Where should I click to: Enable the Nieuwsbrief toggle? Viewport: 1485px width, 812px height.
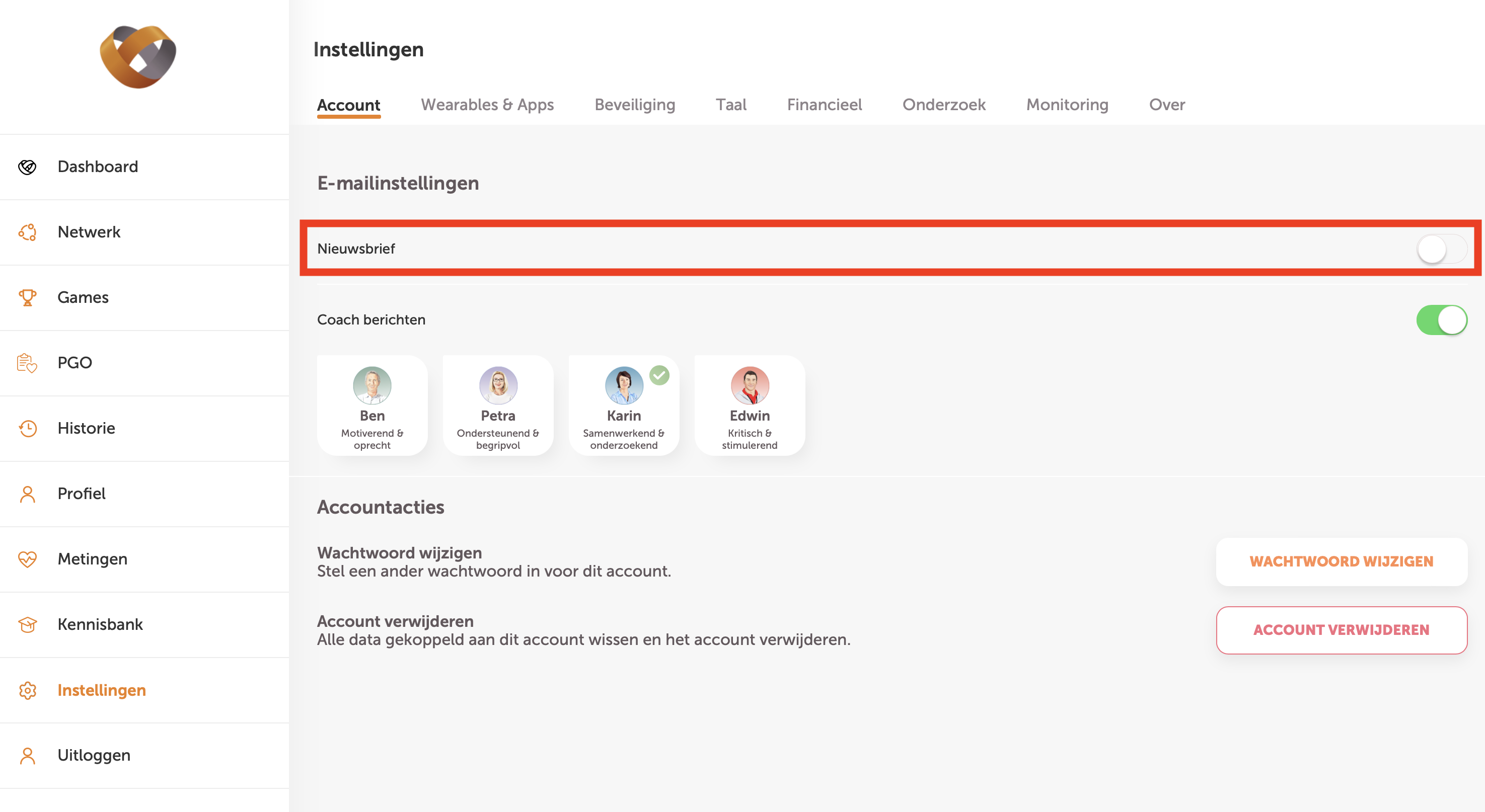pyautogui.click(x=1441, y=249)
